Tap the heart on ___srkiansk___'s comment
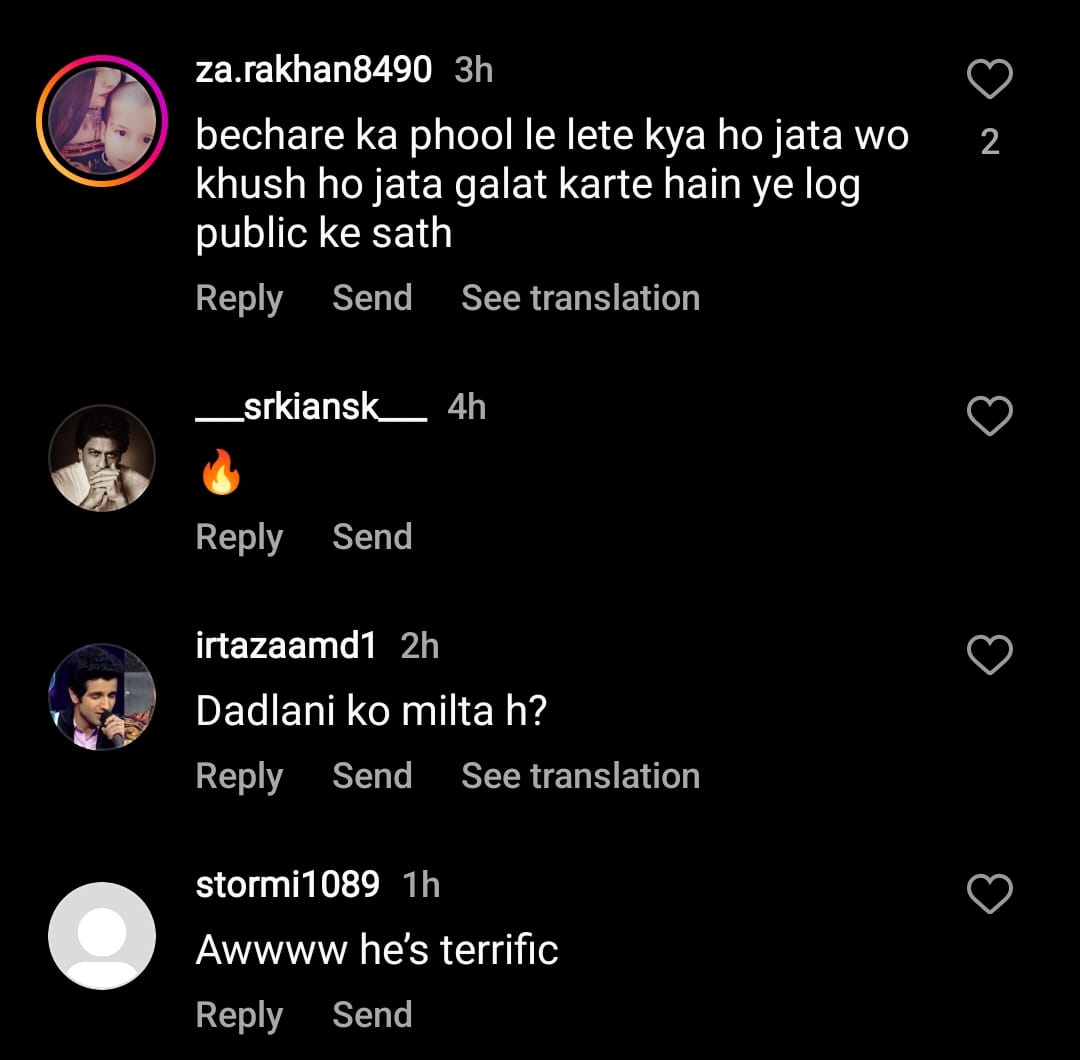 tap(990, 416)
